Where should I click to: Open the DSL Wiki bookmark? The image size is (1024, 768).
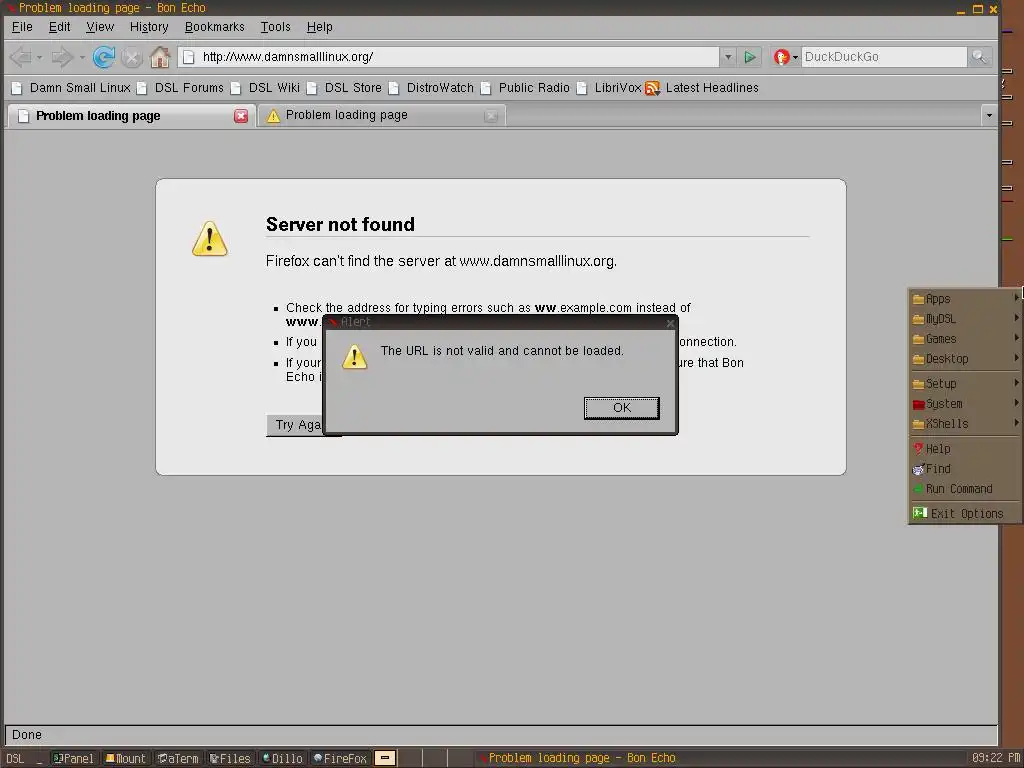(265, 88)
